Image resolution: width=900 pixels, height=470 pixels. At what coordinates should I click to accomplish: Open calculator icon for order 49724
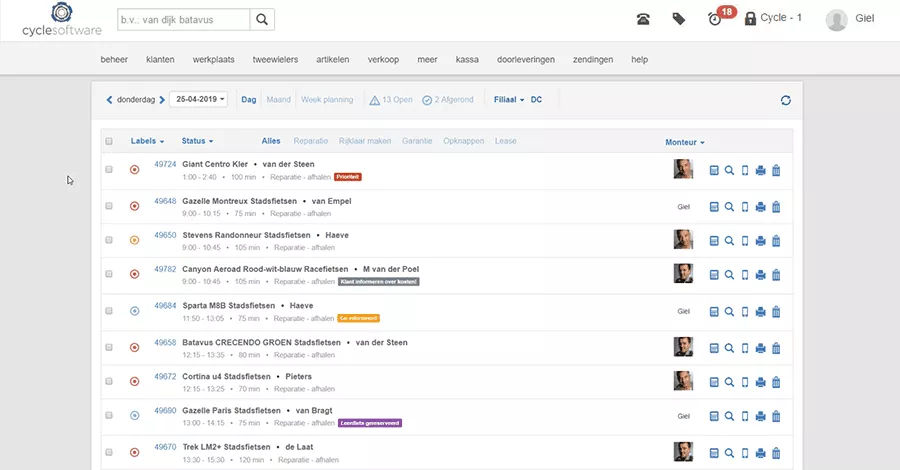714,170
